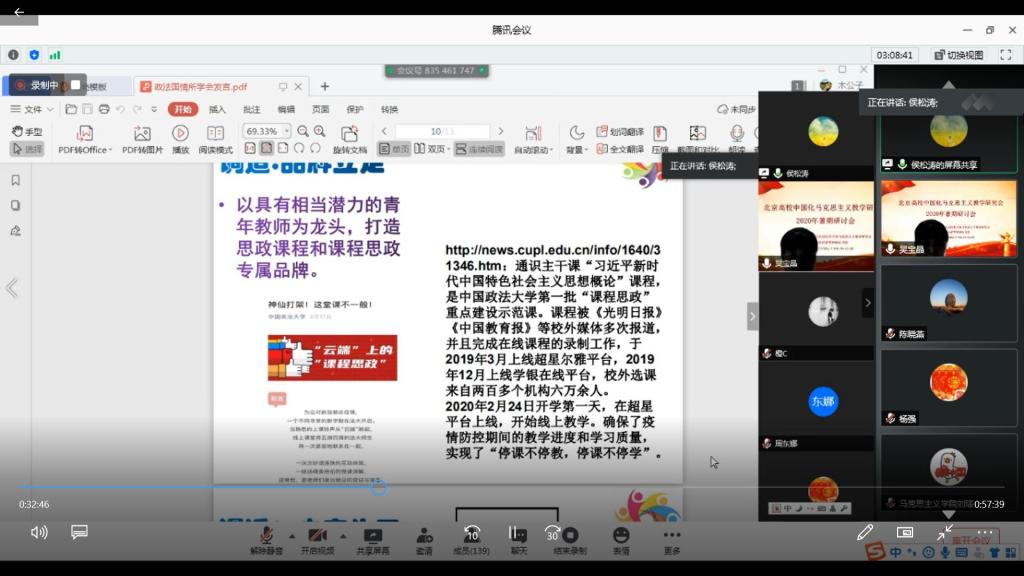This screenshot has height=576, width=1024.
Task: Open the 聊天 chat panel
Action: [x=518, y=535]
